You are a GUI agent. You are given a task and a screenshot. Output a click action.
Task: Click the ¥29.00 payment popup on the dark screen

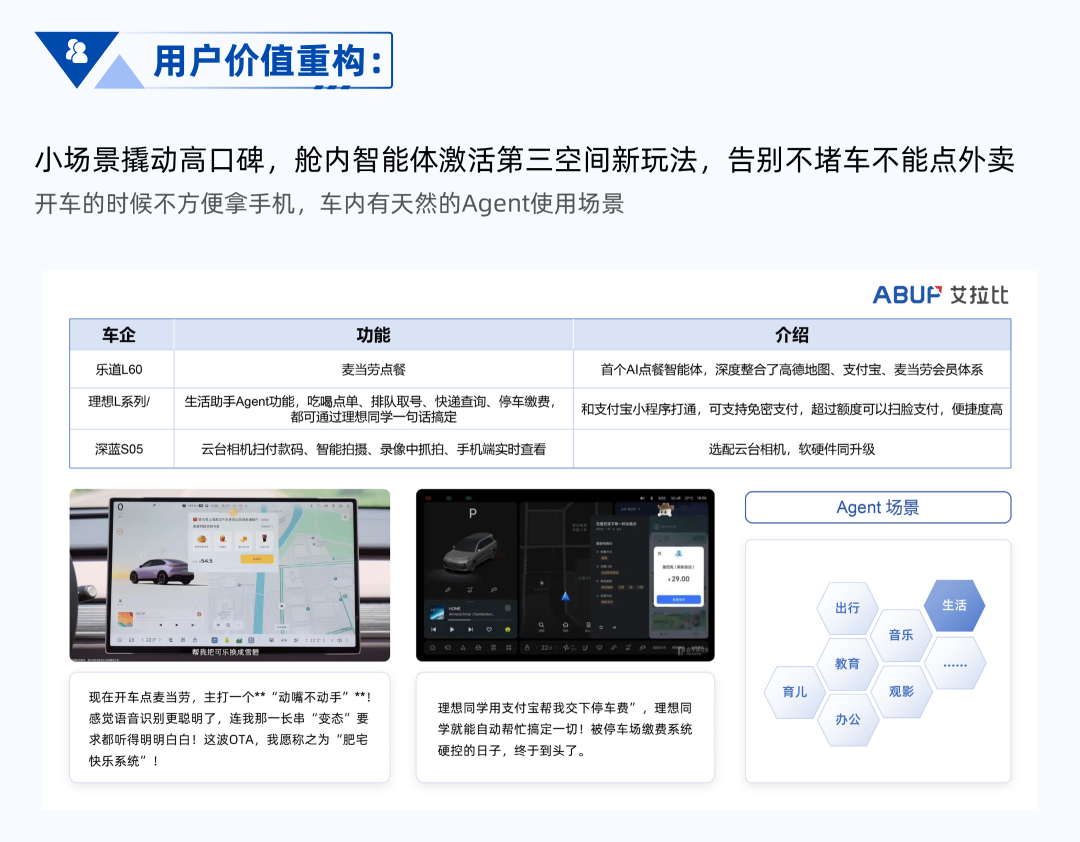(678, 577)
